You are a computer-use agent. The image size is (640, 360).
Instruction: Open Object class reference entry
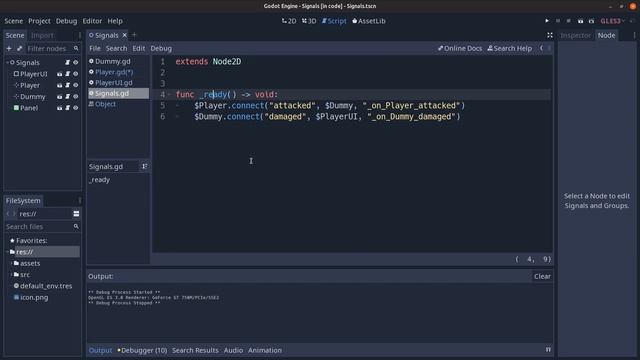[x=118, y=104]
